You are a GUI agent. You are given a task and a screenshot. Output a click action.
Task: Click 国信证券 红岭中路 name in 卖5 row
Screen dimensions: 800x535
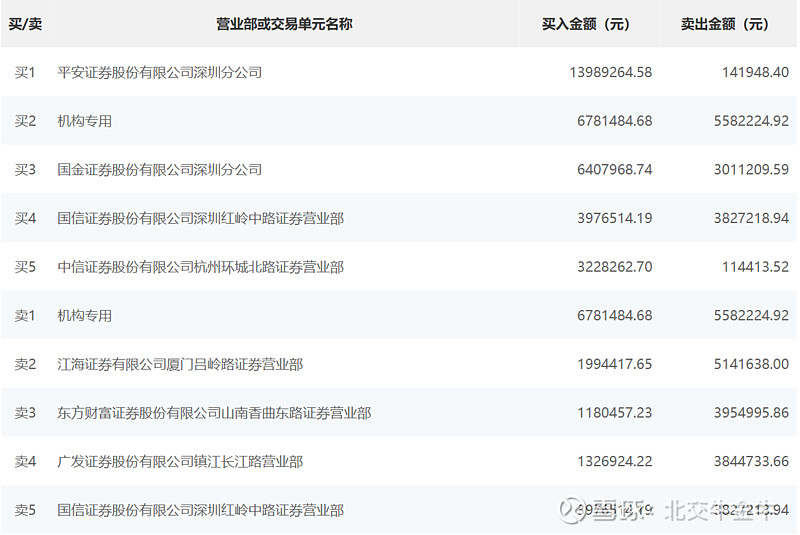point(201,510)
